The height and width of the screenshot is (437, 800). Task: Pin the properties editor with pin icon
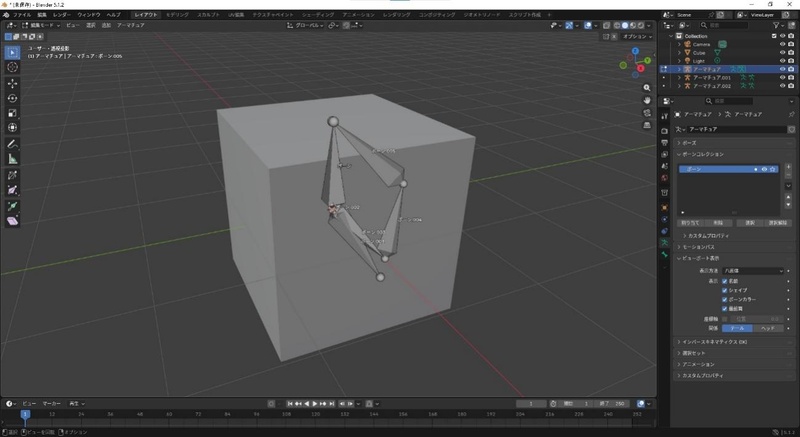click(791, 114)
